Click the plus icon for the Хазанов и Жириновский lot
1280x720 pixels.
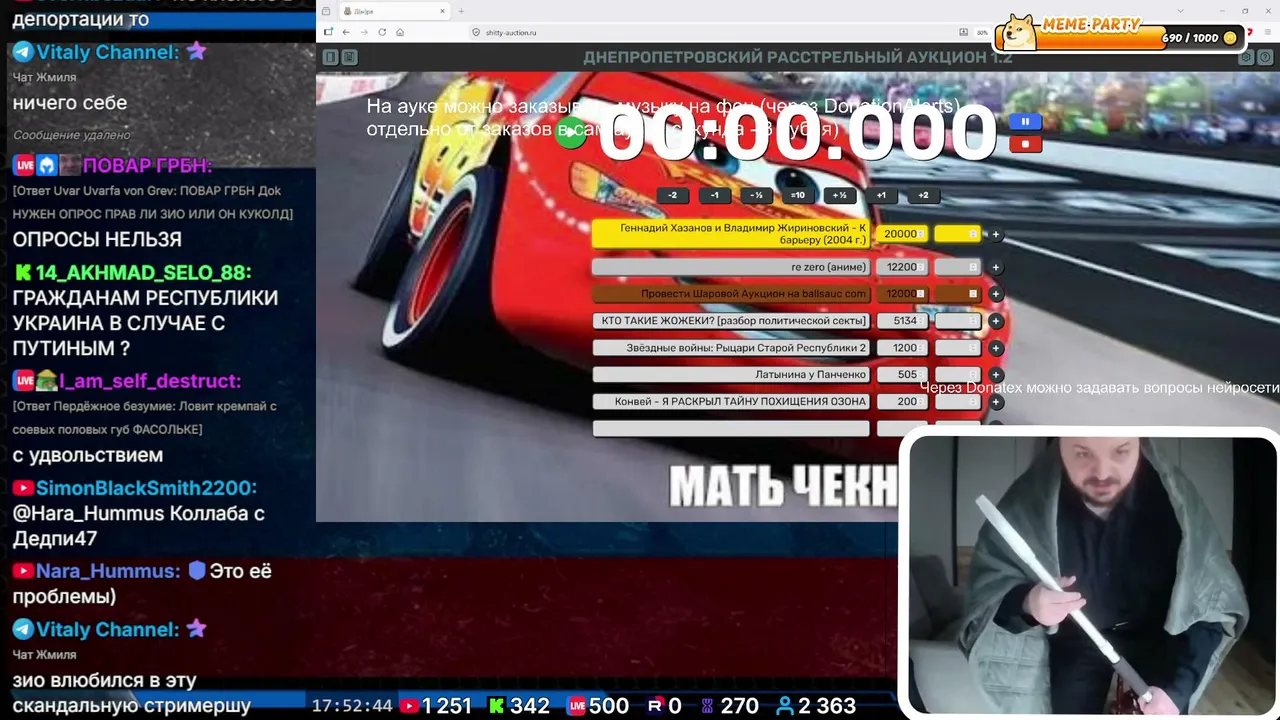[x=996, y=235]
